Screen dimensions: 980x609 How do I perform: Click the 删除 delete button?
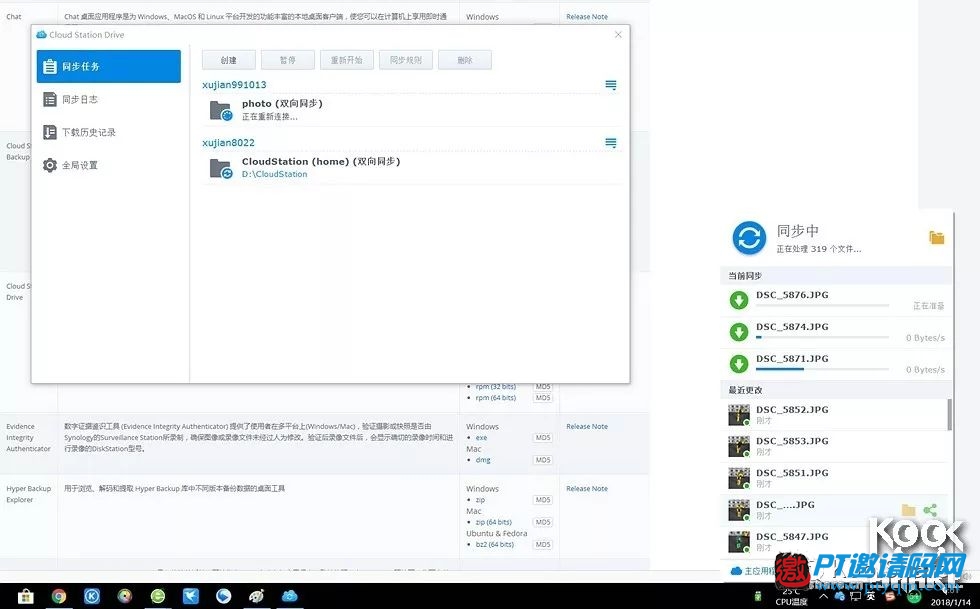pos(465,60)
